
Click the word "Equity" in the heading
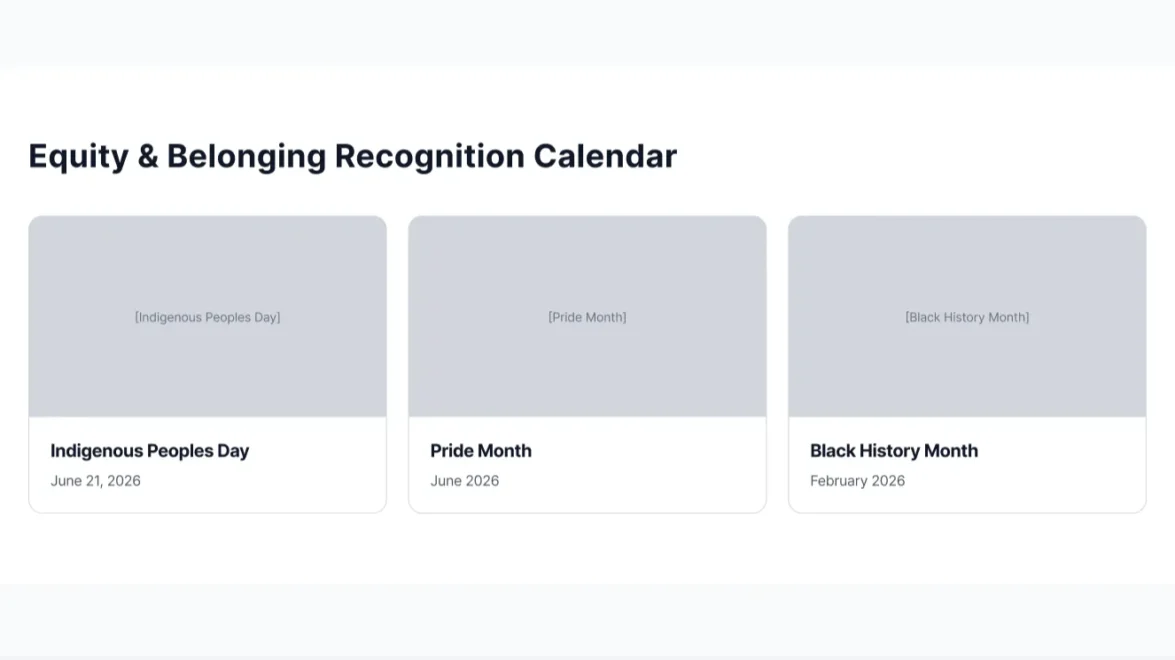[x=78, y=156]
